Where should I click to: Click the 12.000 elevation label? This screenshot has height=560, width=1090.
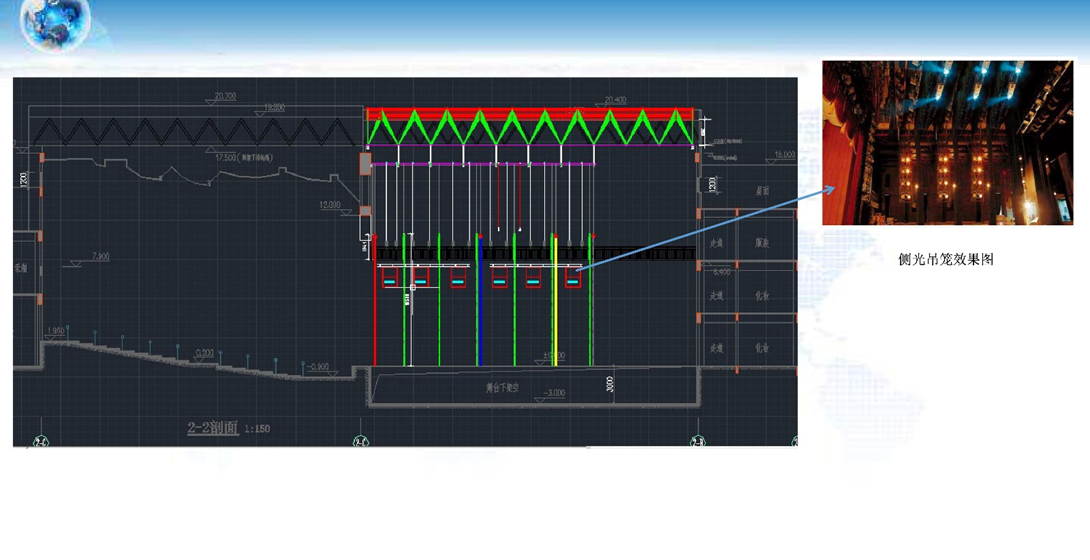pyautogui.click(x=330, y=205)
